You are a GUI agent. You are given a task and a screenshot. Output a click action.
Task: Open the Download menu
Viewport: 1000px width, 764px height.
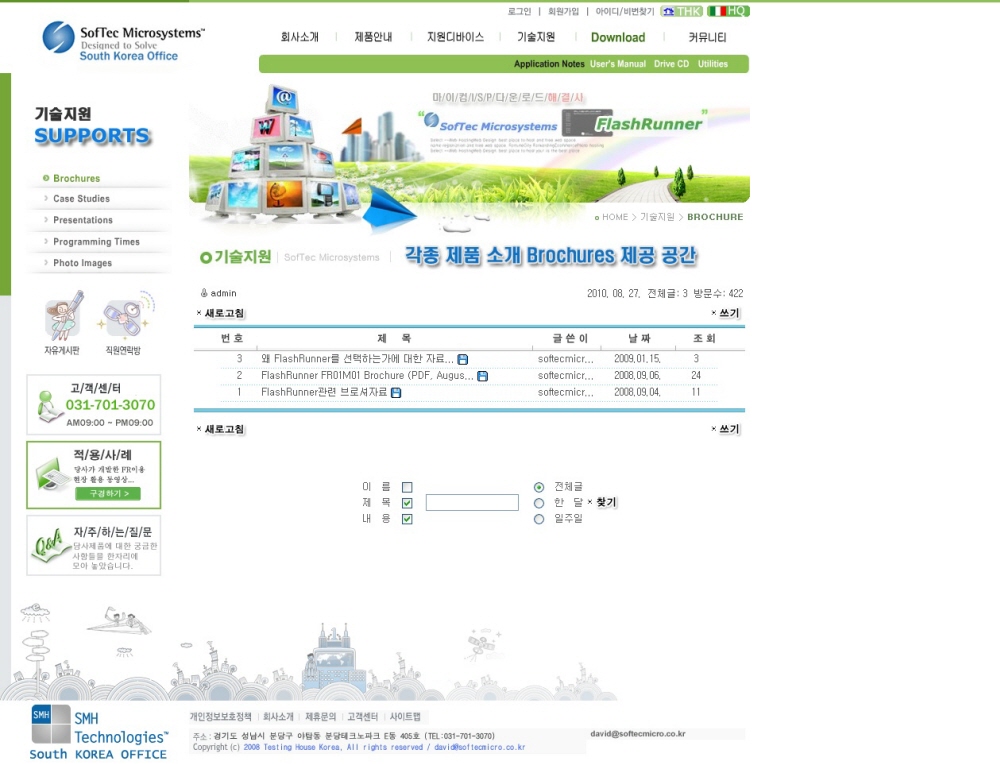coord(618,37)
